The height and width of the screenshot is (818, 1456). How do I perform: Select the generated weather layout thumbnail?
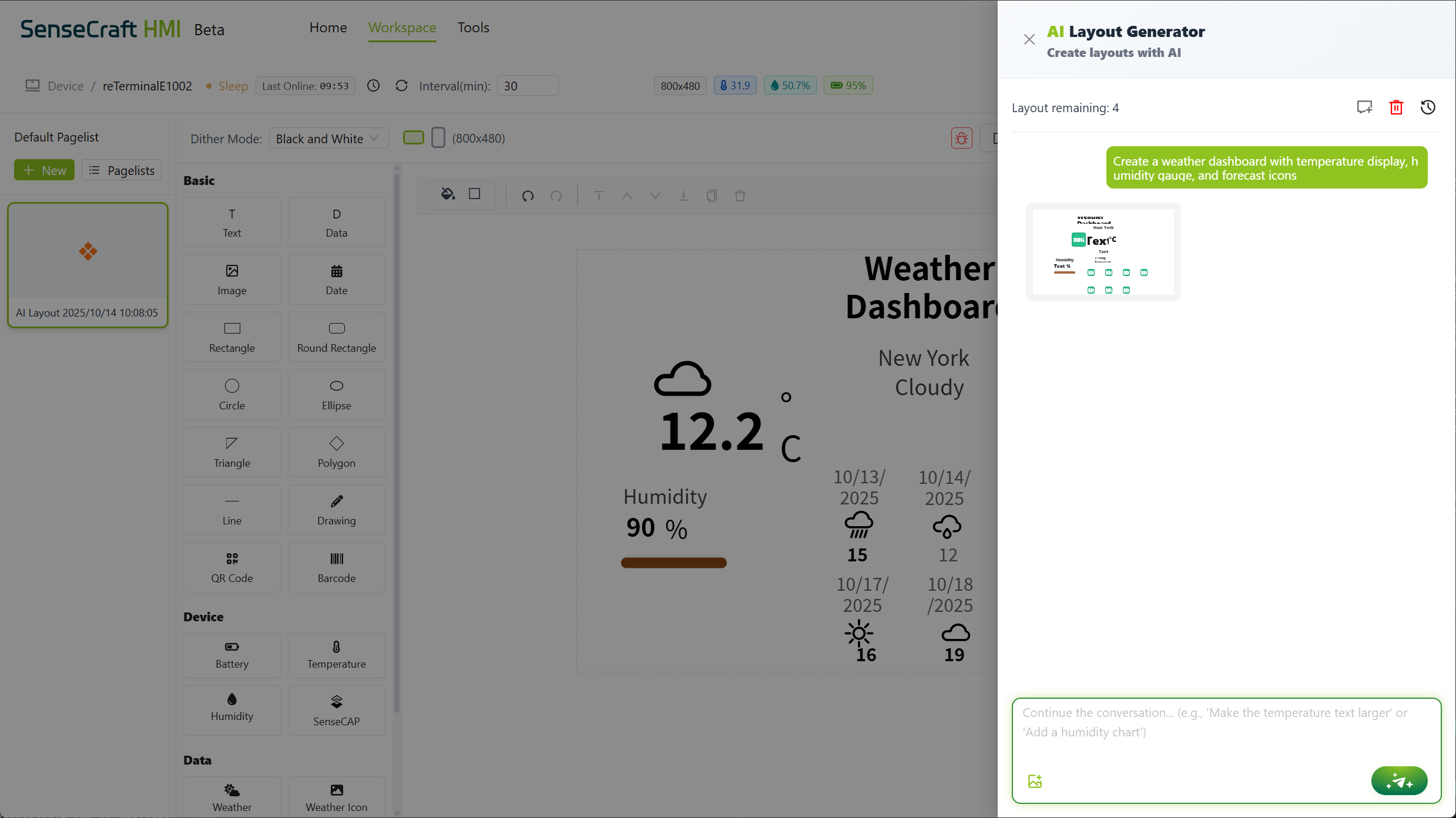(x=1103, y=252)
